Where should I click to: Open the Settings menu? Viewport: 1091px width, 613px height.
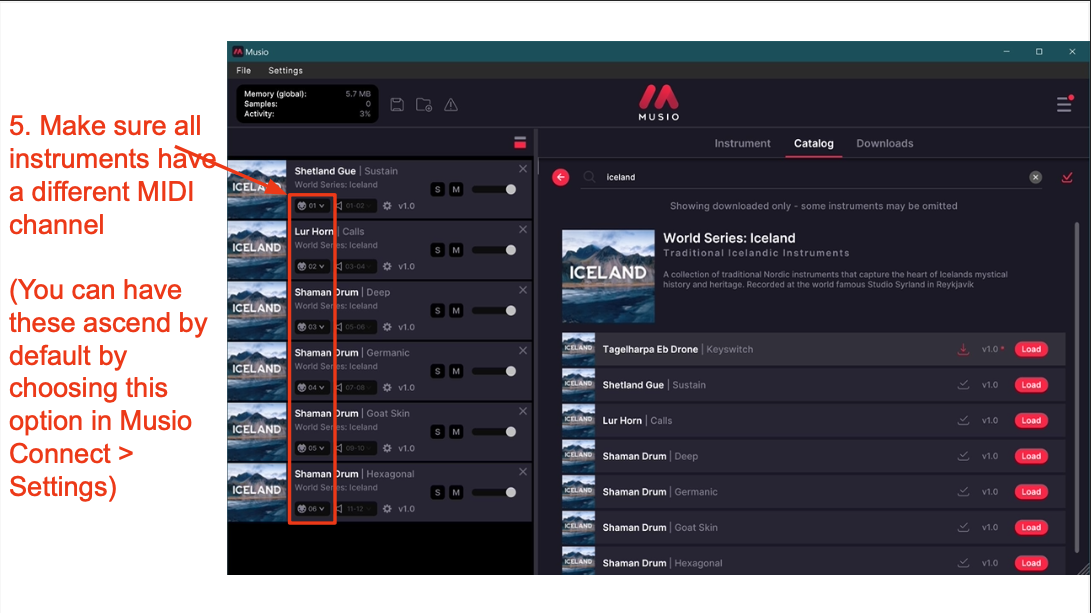[x=285, y=70]
